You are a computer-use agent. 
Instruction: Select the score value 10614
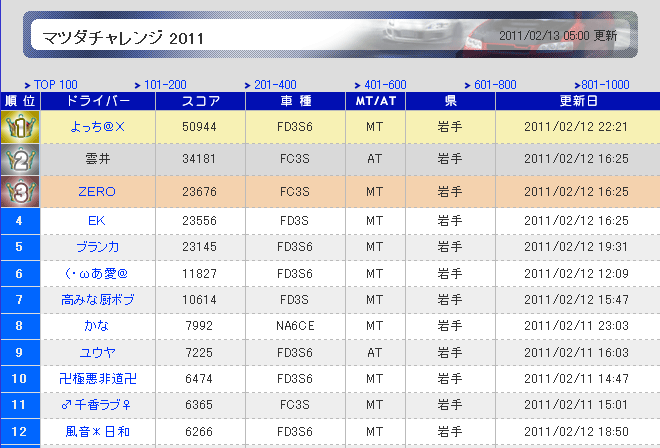(199, 300)
